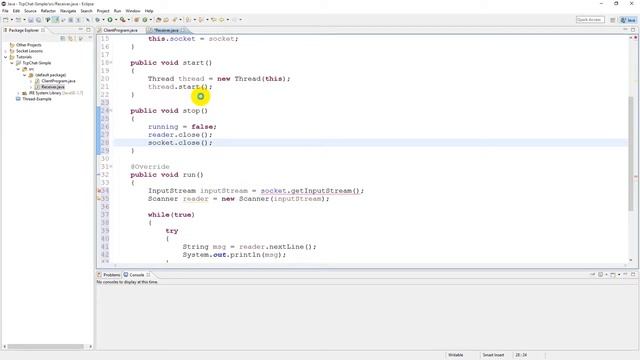This screenshot has width=640, height=360.
Task: Open the External Tools dropdown arrow
Action: coord(129,20)
